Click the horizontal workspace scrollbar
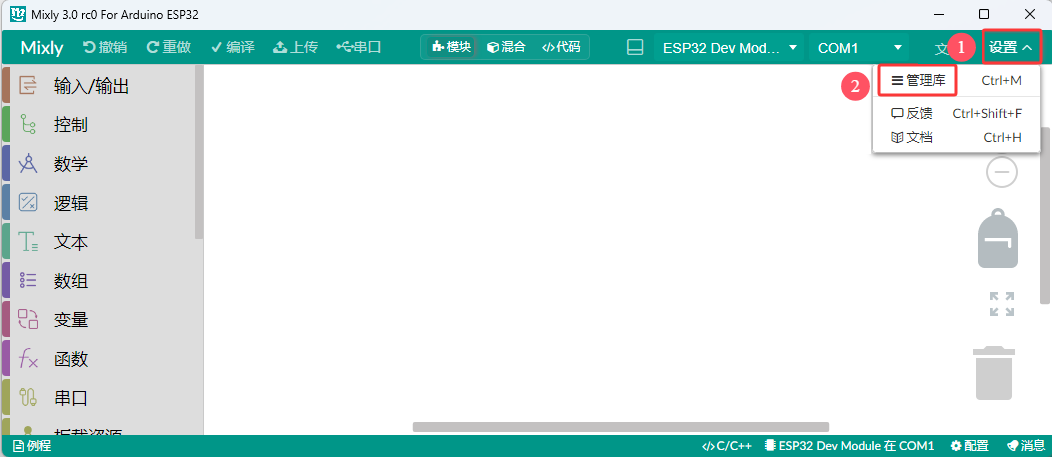 (x=621, y=427)
